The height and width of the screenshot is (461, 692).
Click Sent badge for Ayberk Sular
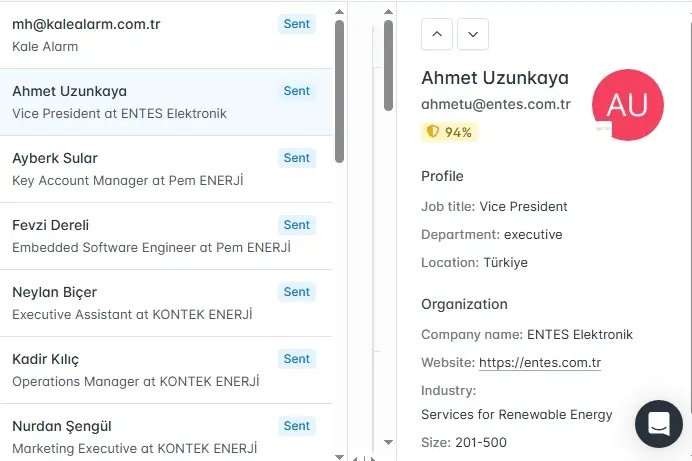[x=297, y=158]
